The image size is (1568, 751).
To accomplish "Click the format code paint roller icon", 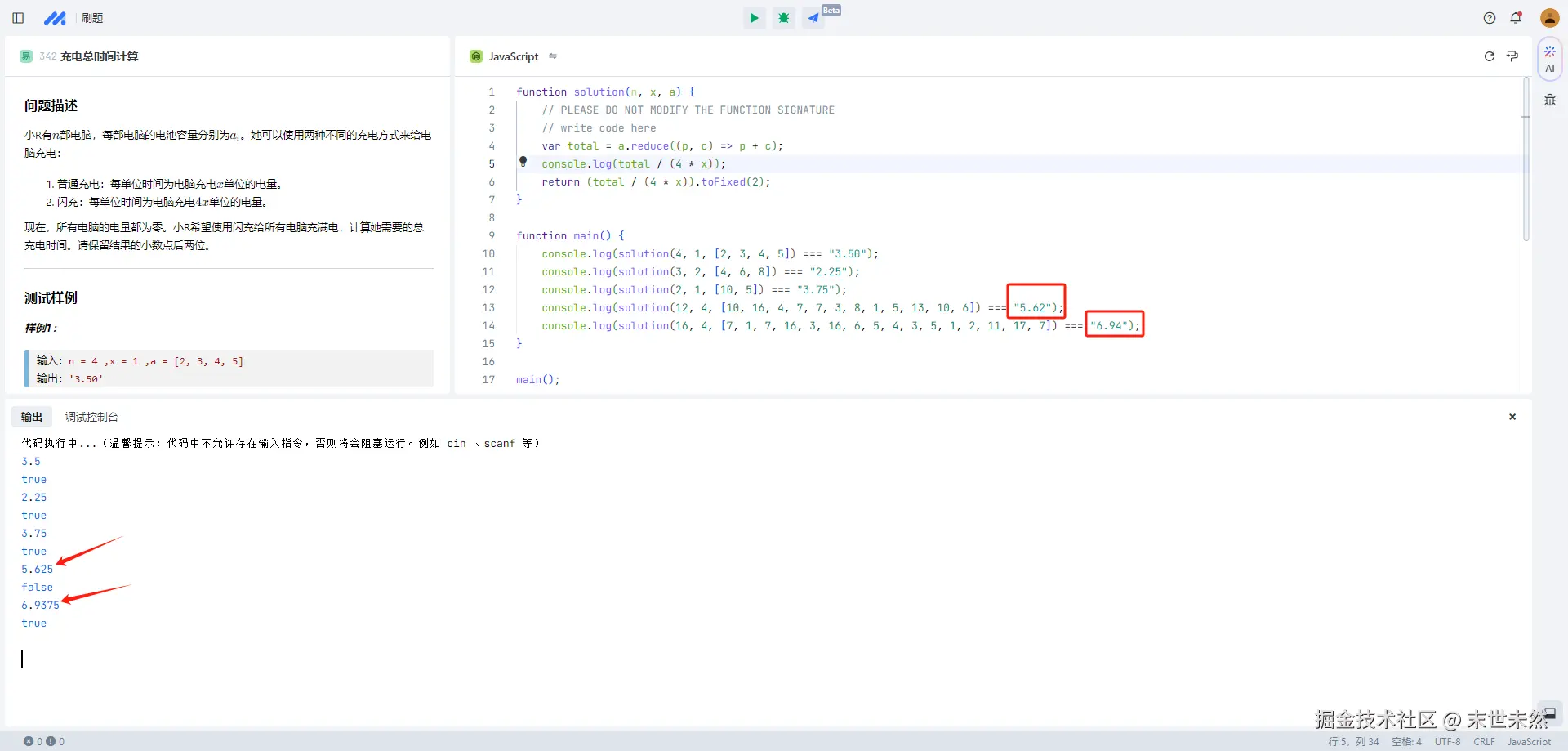I will coord(1512,56).
